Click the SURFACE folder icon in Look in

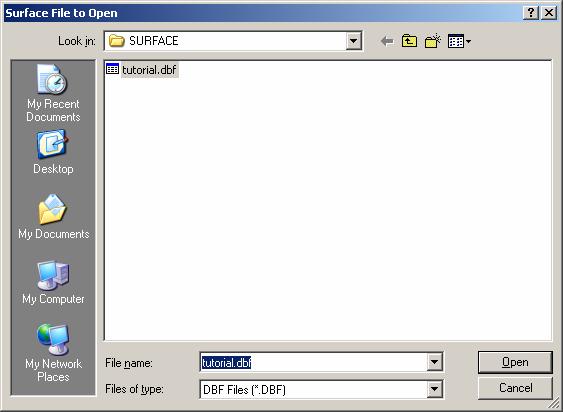pyautogui.click(x=117, y=41)
